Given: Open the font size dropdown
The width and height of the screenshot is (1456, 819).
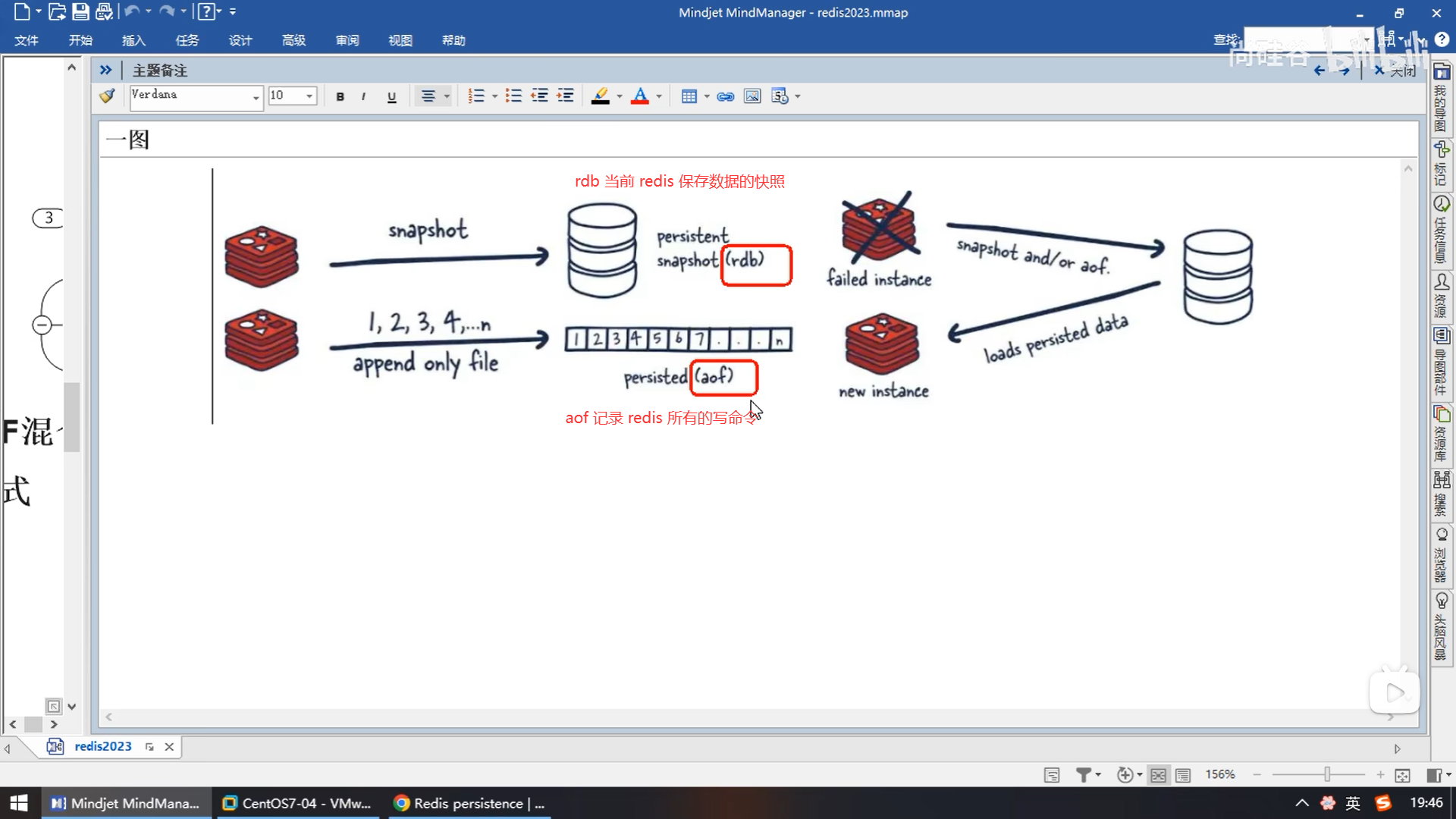Looking at the screenshot, I should point(309,96).
